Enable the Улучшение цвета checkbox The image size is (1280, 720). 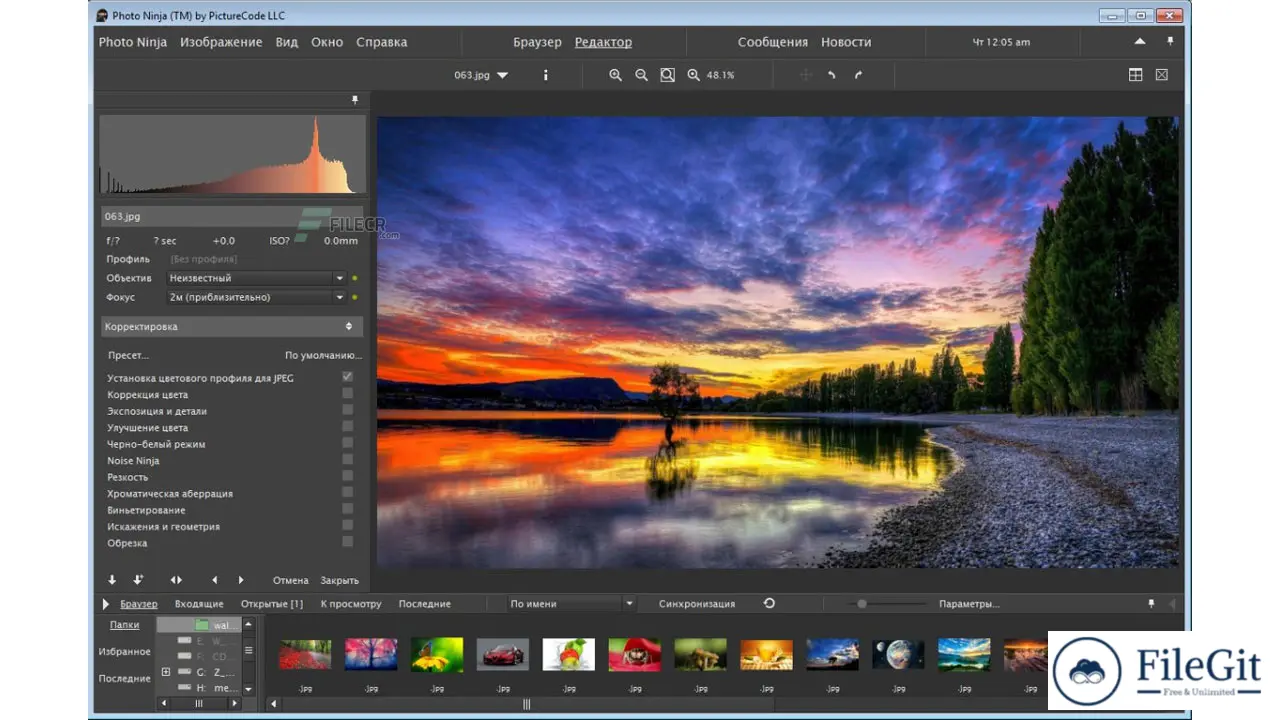pos(347,427)
